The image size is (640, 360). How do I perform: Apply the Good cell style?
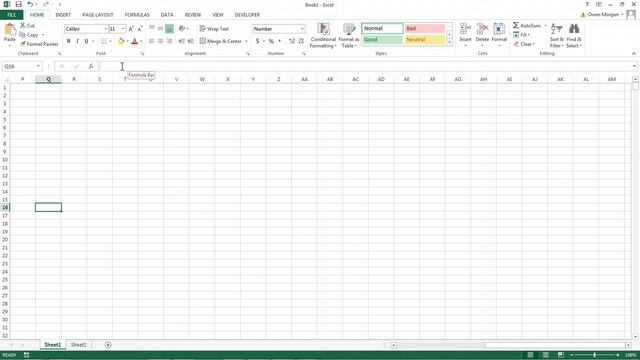click(x=382, y=40)
